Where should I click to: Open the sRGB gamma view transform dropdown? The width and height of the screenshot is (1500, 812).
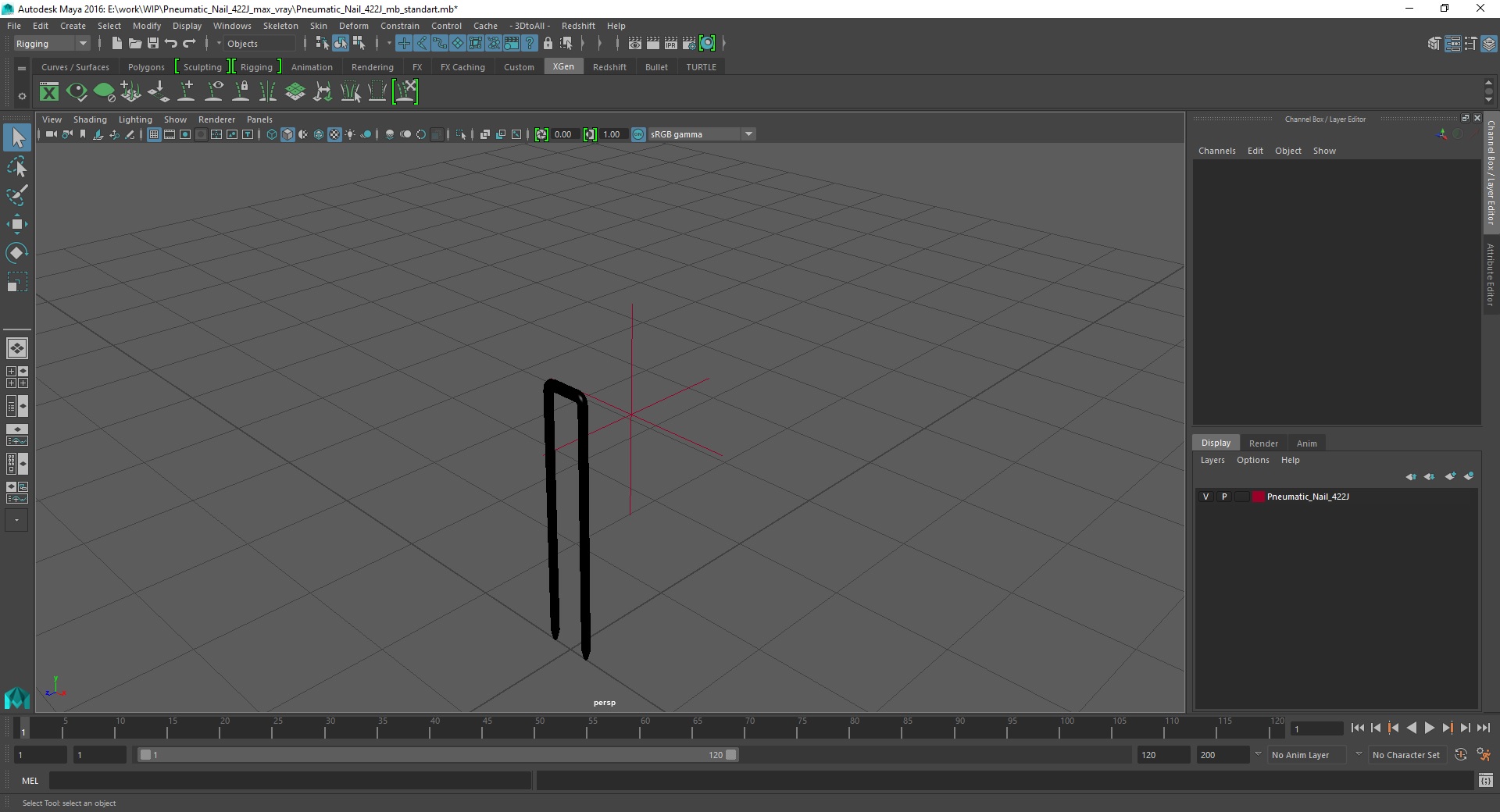click(702, 134)
